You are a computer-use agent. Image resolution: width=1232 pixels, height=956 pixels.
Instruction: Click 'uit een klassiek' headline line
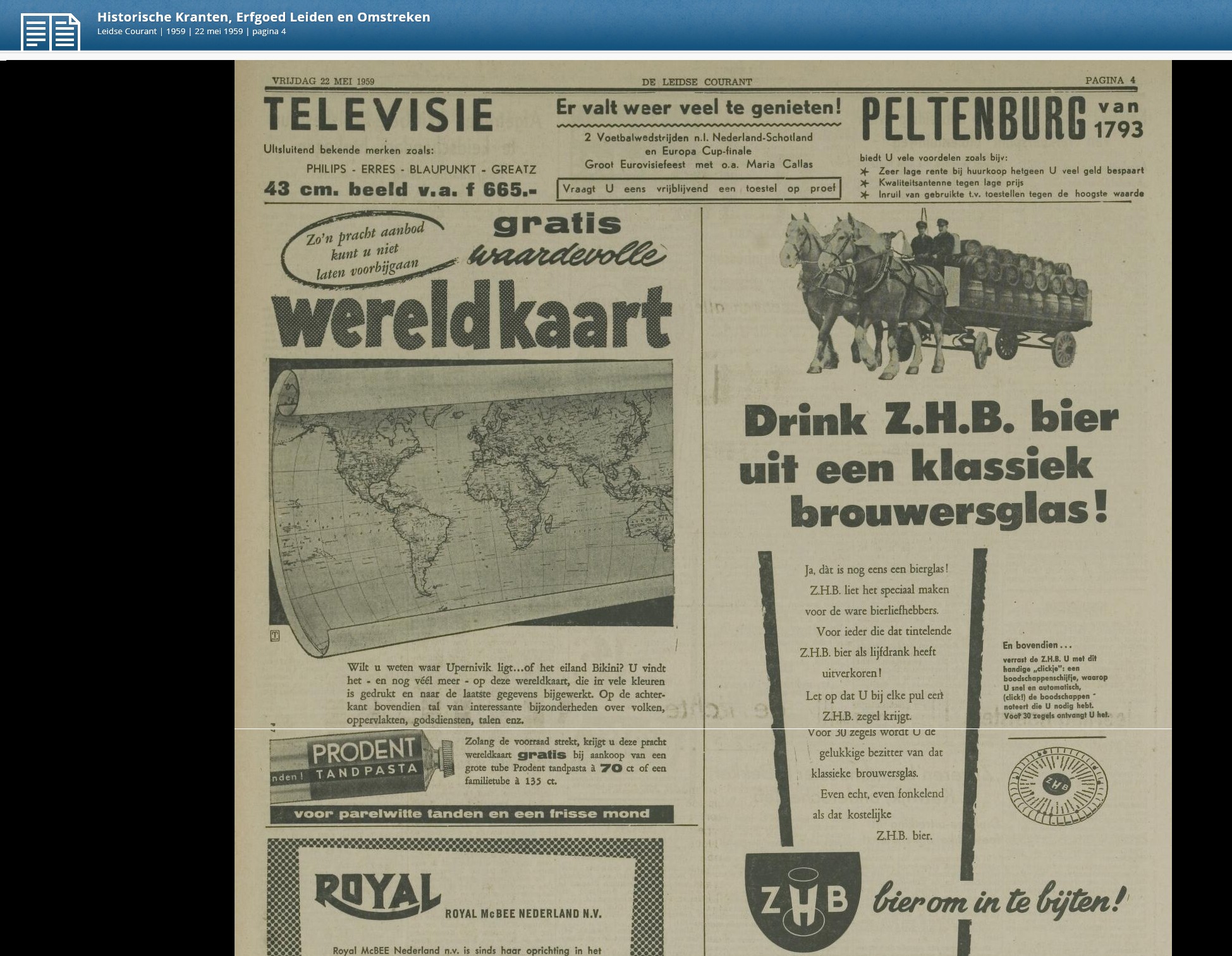[x=916, y=466]
